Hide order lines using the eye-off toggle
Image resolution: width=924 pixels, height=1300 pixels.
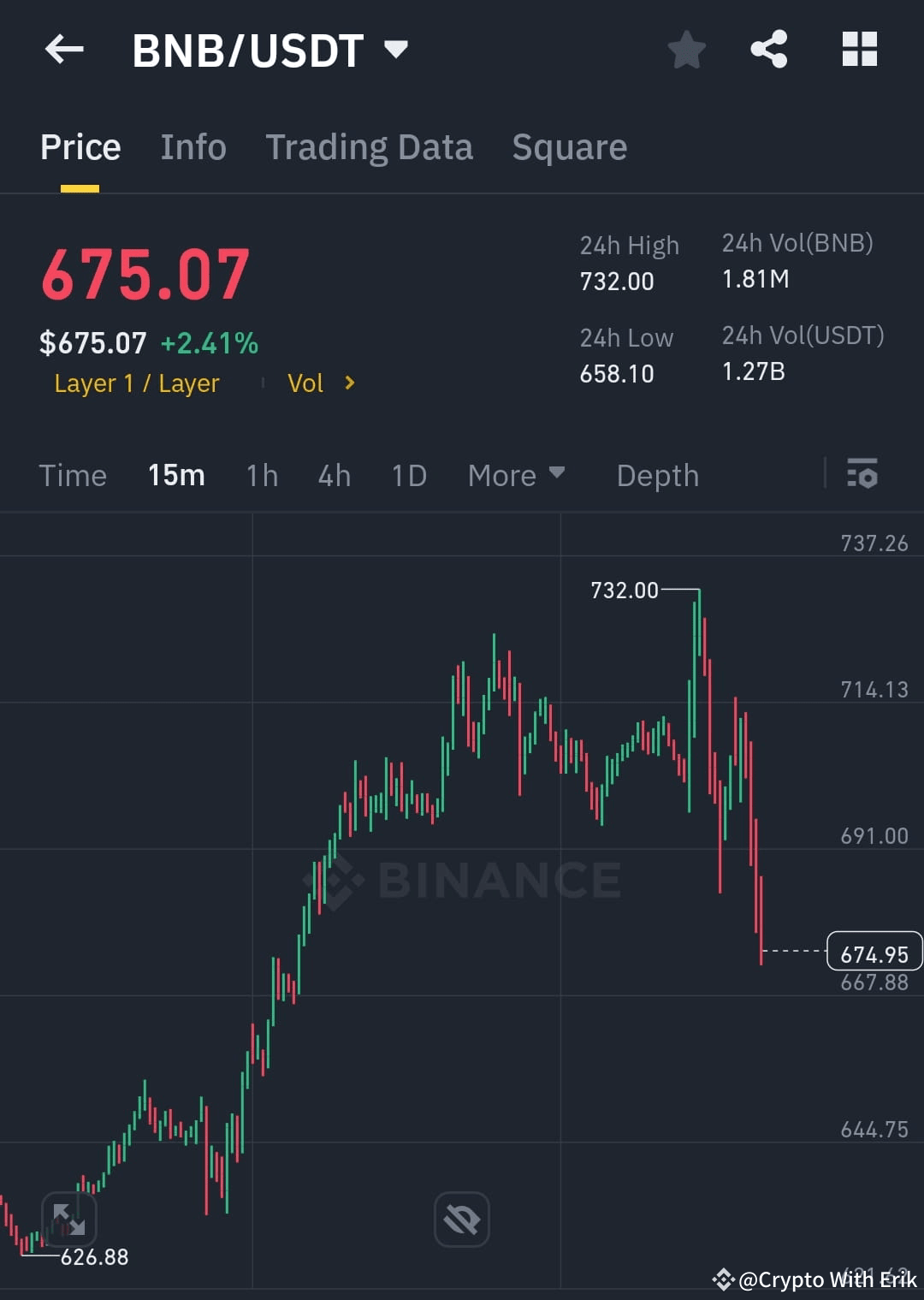pyautogui.click(x=461, y=1219)
